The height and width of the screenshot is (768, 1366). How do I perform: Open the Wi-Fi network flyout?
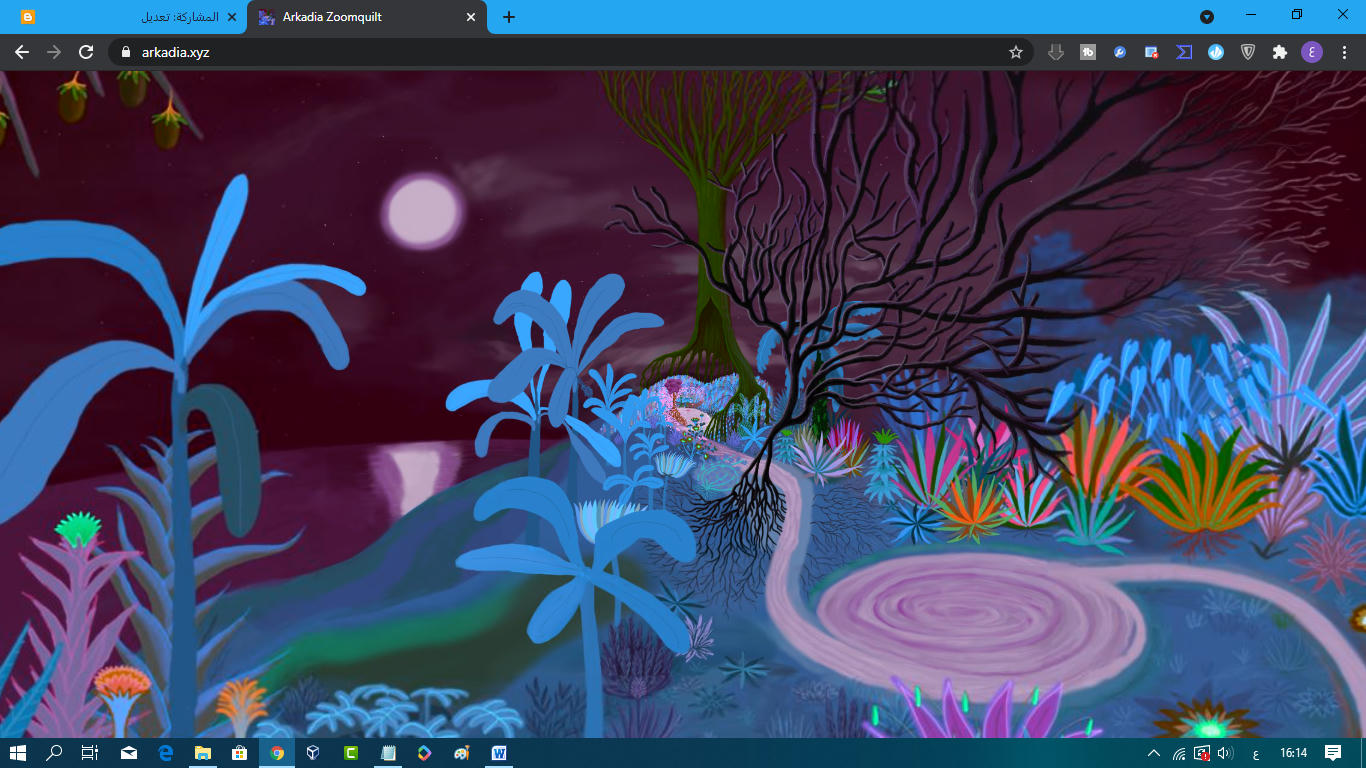pyautogui.click(x=1180, y=753)
